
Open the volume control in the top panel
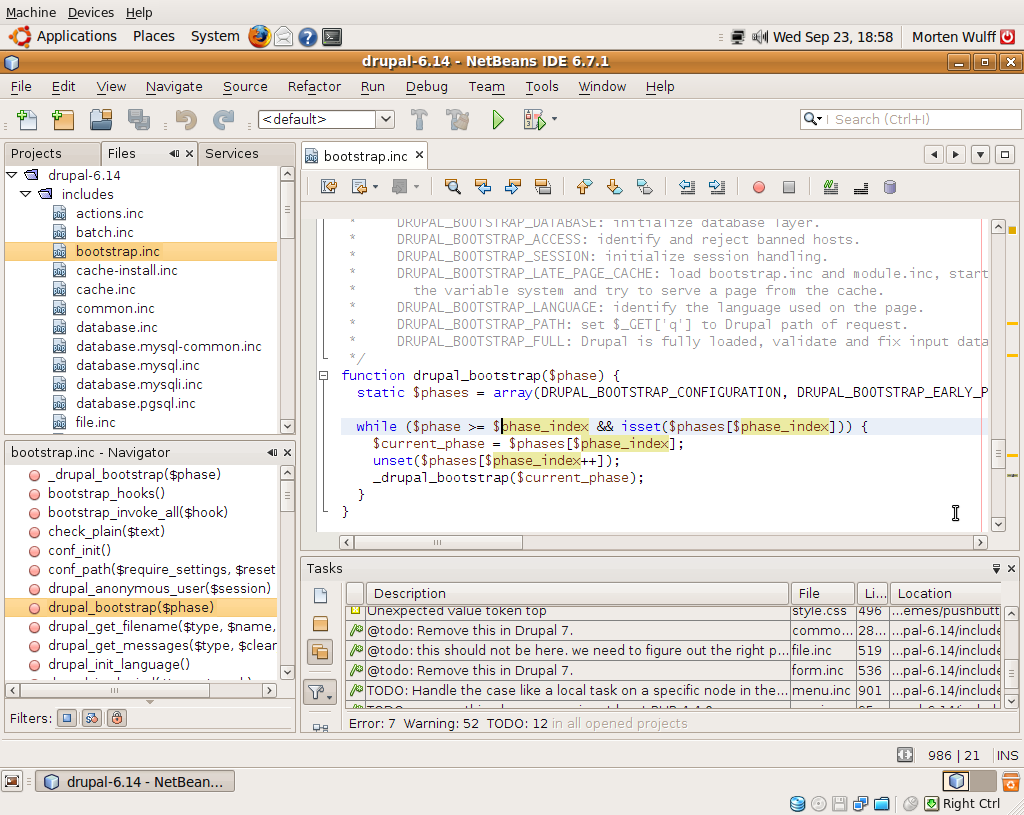[x=760, y=37]
